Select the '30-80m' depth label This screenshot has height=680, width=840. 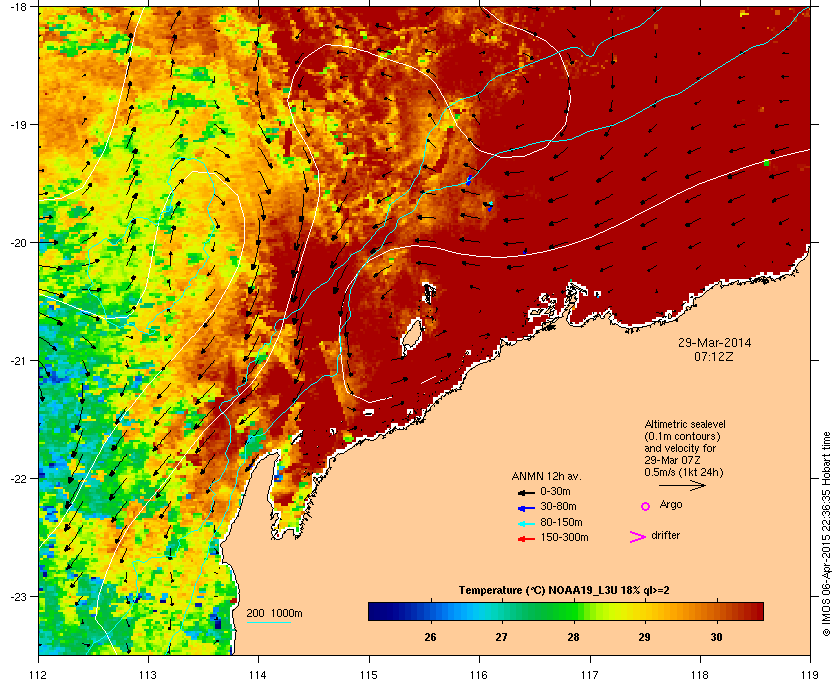[x=558, y=506]
